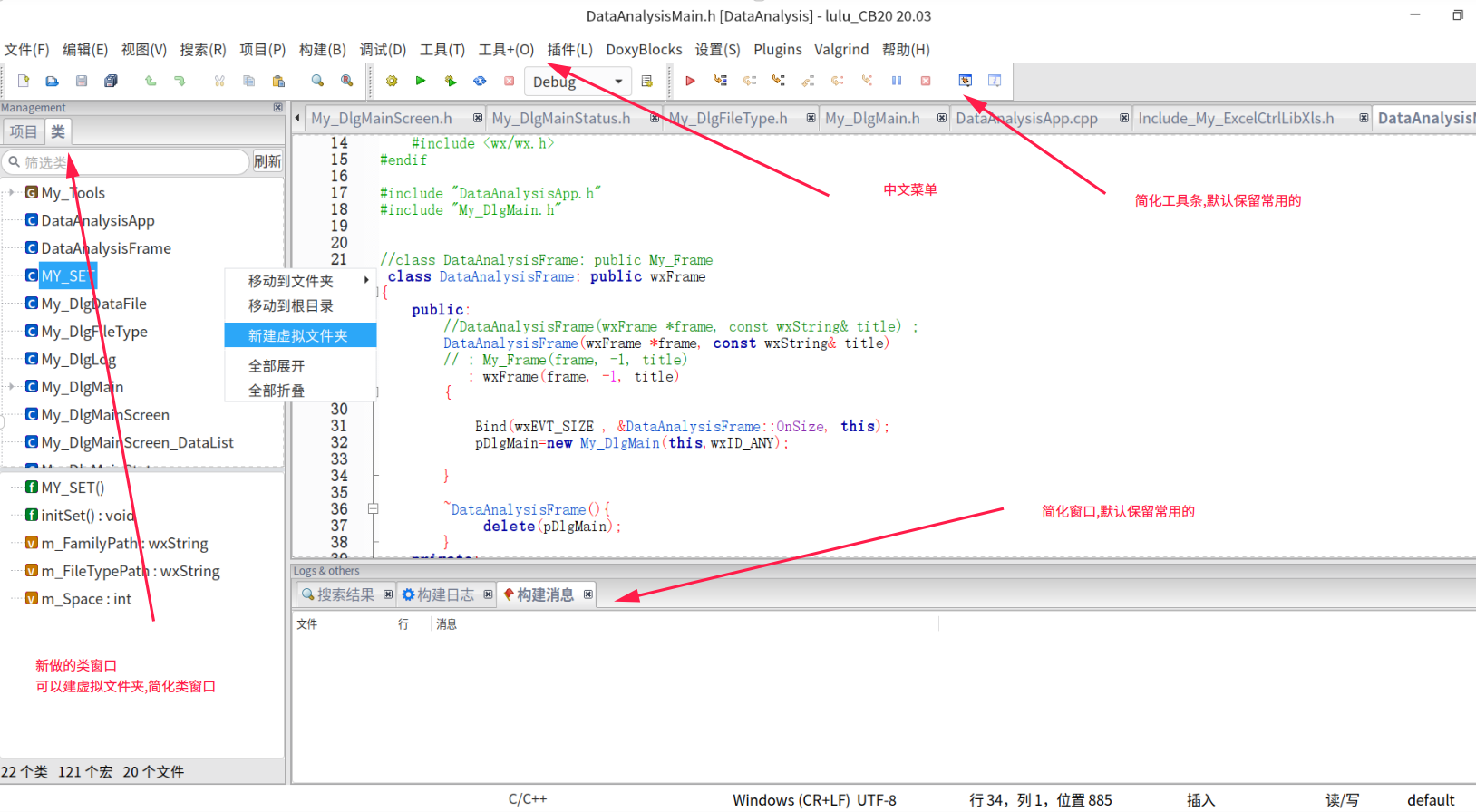Expand the My_DlgMain class node

[x=12, y=387]
